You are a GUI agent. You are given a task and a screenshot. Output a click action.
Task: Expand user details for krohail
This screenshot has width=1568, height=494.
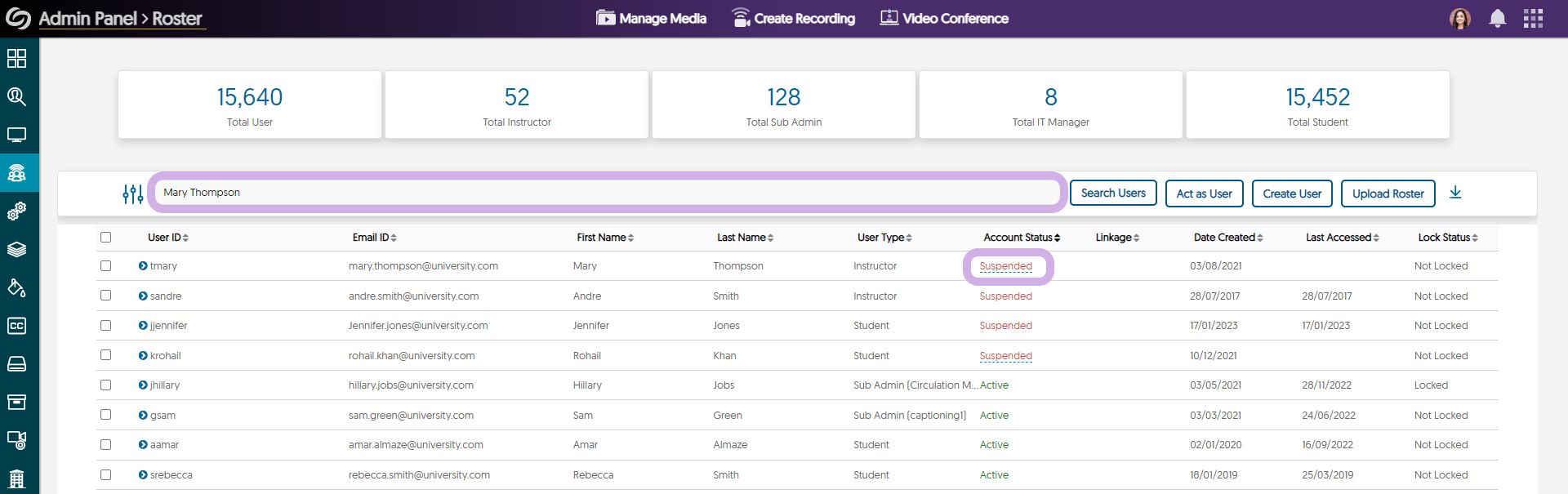pos(143,356)
